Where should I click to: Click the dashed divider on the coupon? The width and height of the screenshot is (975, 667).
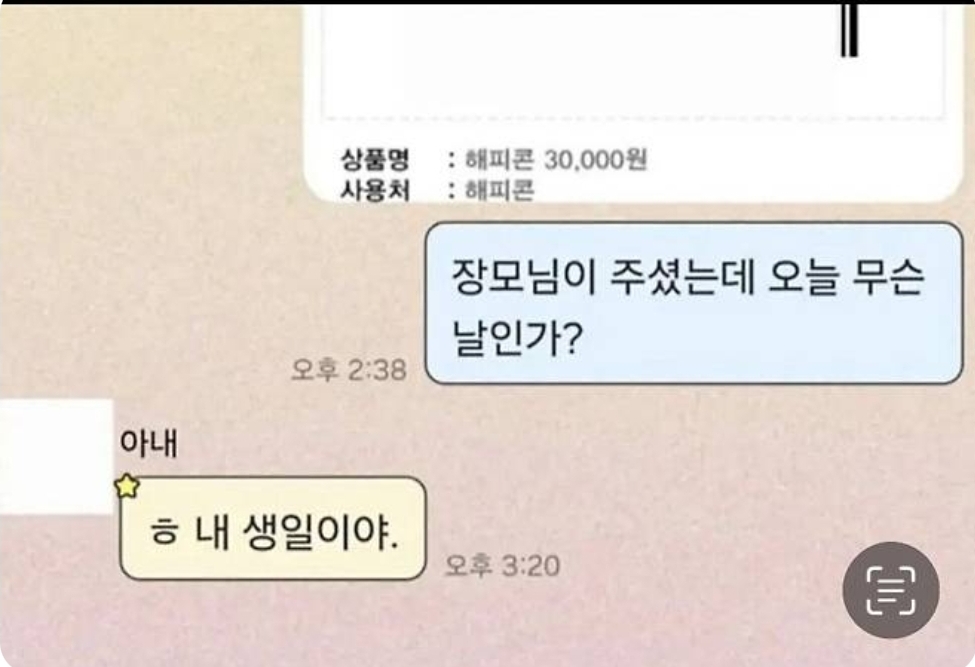pyautogui.click(x=634, y=117)
